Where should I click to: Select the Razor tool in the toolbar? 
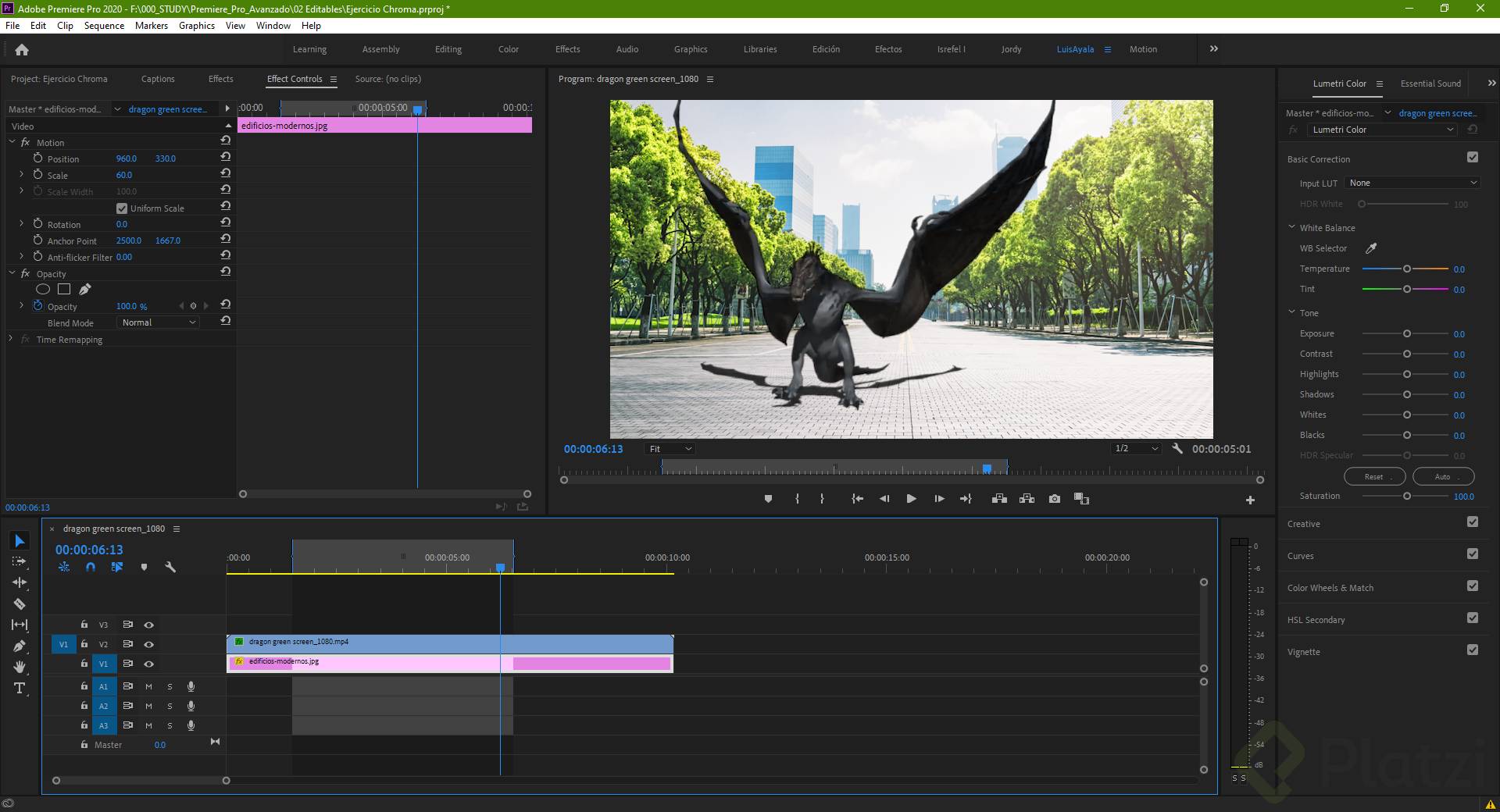pyautogui.click(x=20, y=604)
